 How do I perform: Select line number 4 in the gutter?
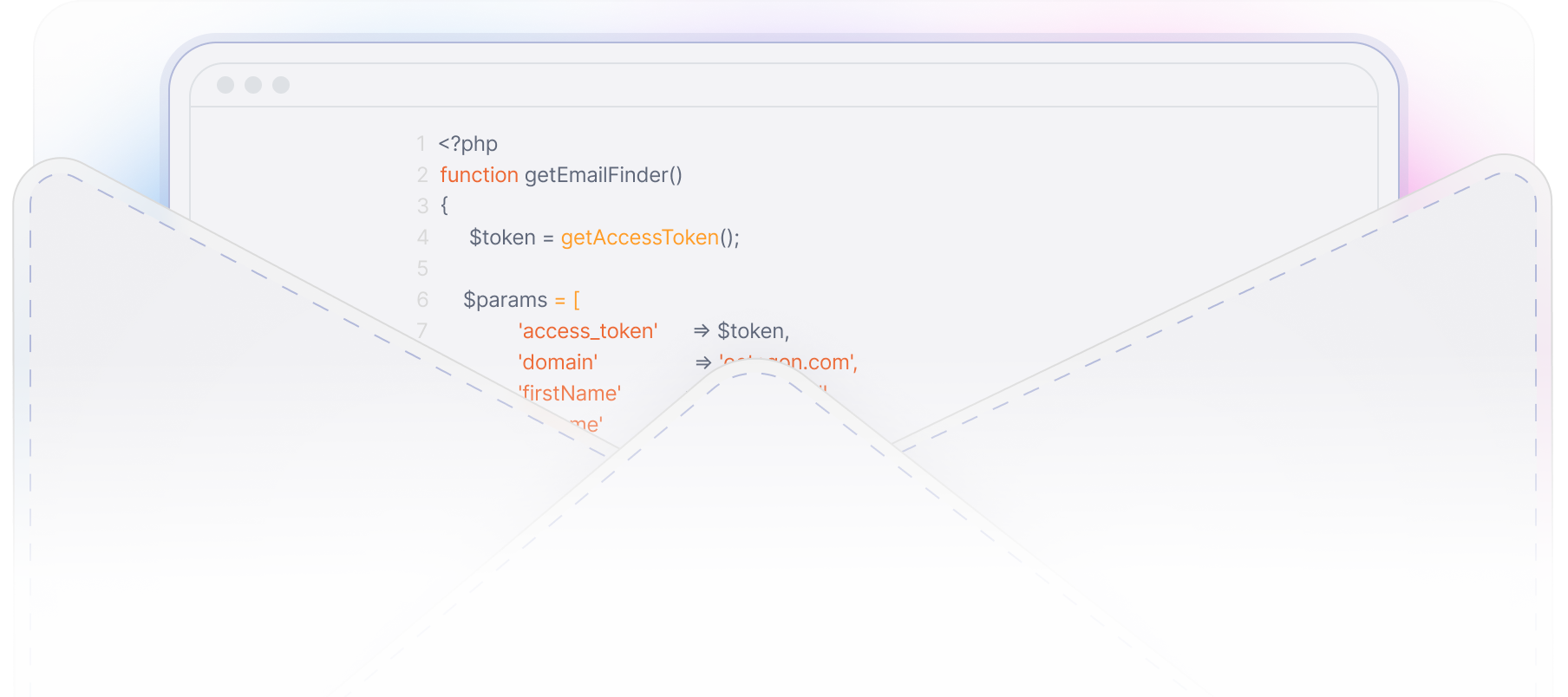(422, 238)
